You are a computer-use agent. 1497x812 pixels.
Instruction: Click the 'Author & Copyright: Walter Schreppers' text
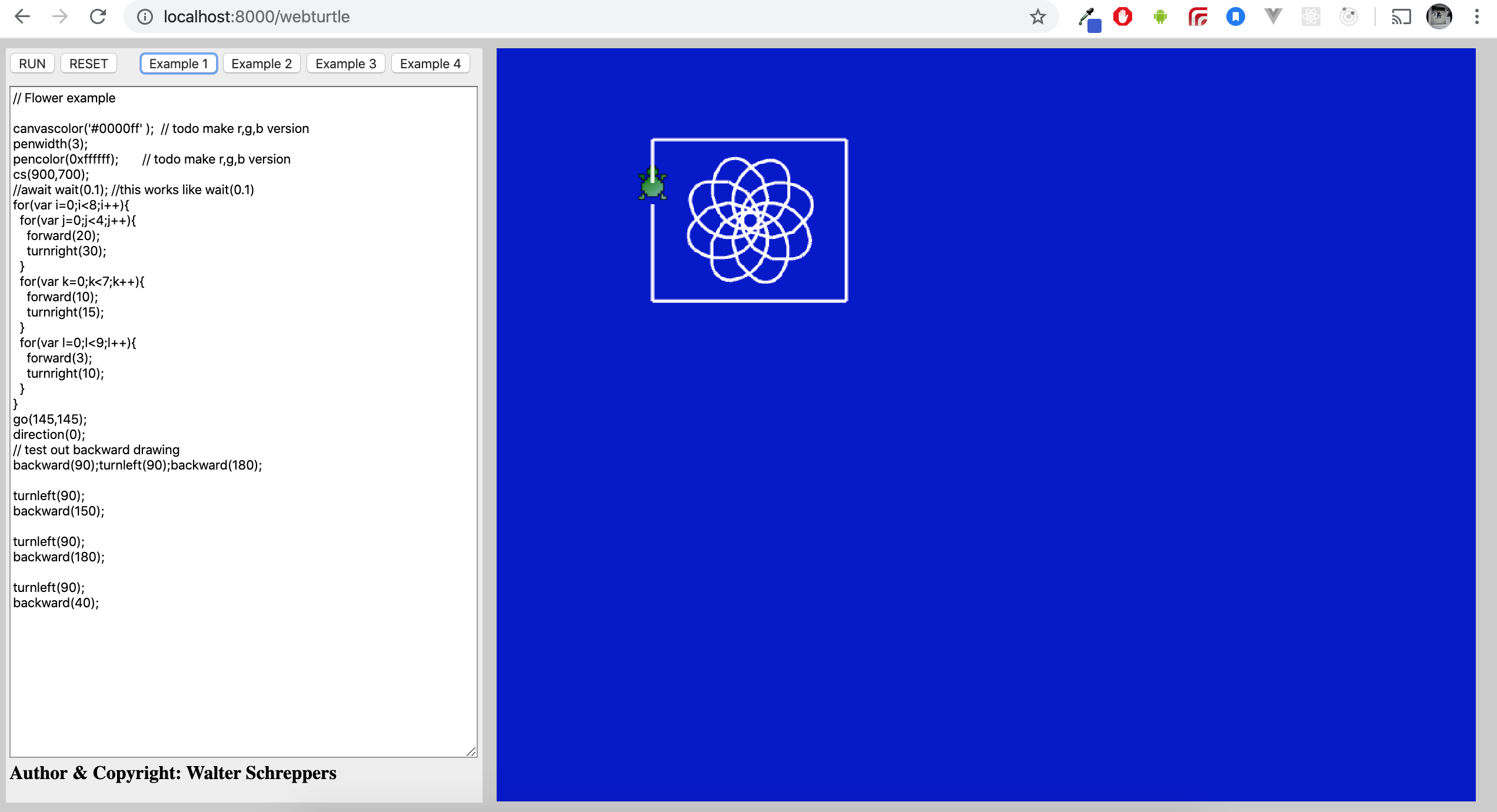click(173, 773)
